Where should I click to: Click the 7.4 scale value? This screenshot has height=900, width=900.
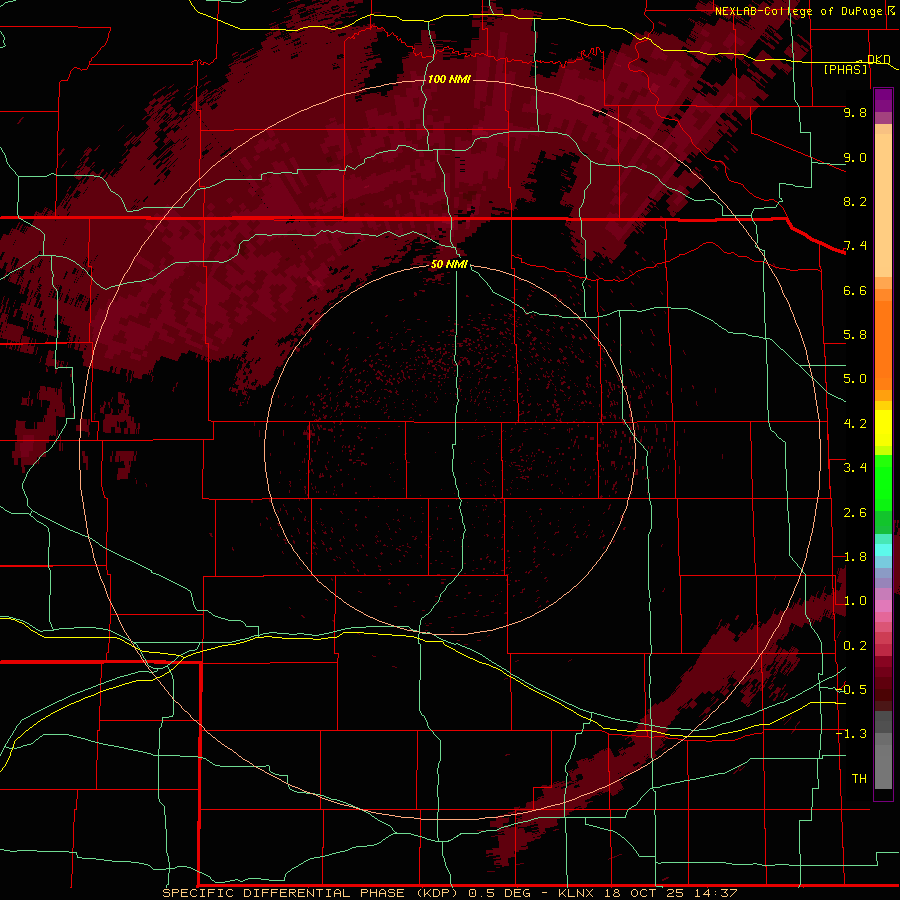click(855, 246)
